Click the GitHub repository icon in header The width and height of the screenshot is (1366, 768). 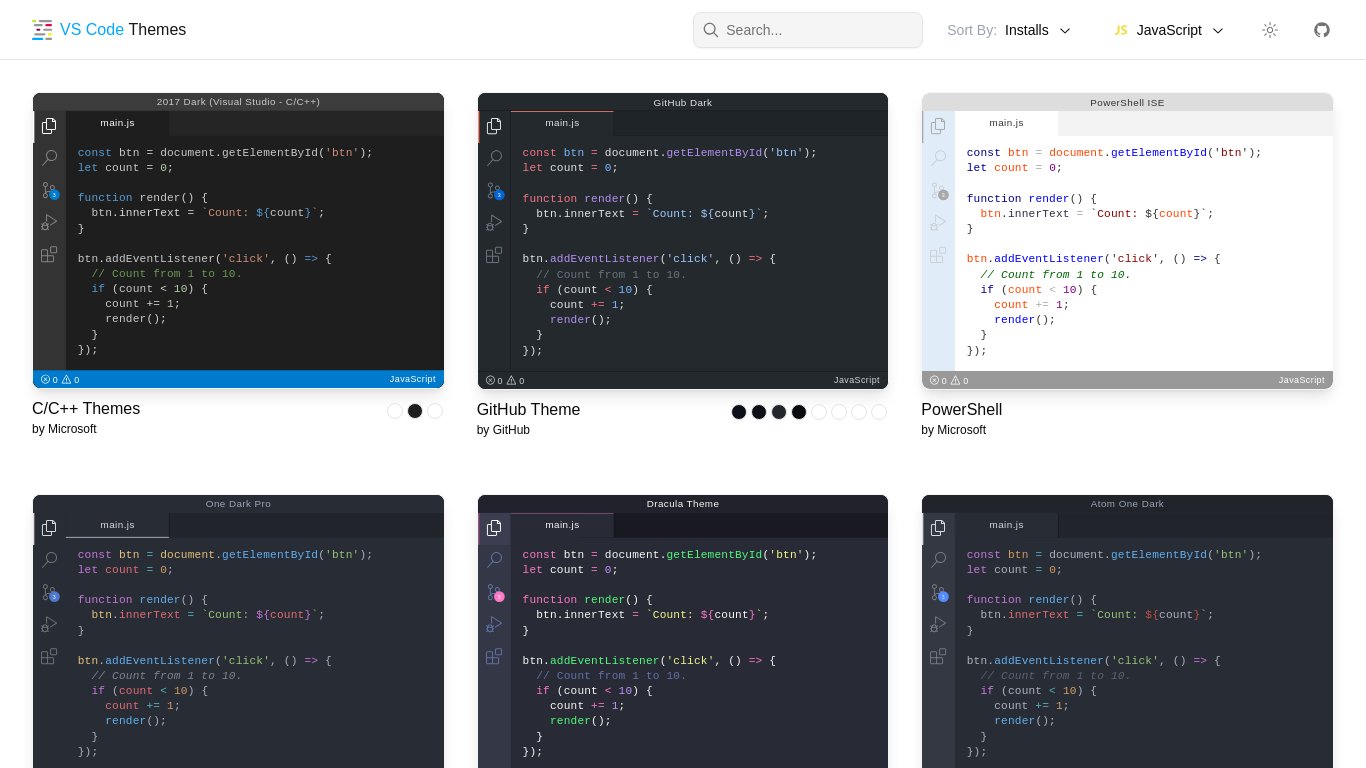pyautogui.click(x=1321, y=30)
